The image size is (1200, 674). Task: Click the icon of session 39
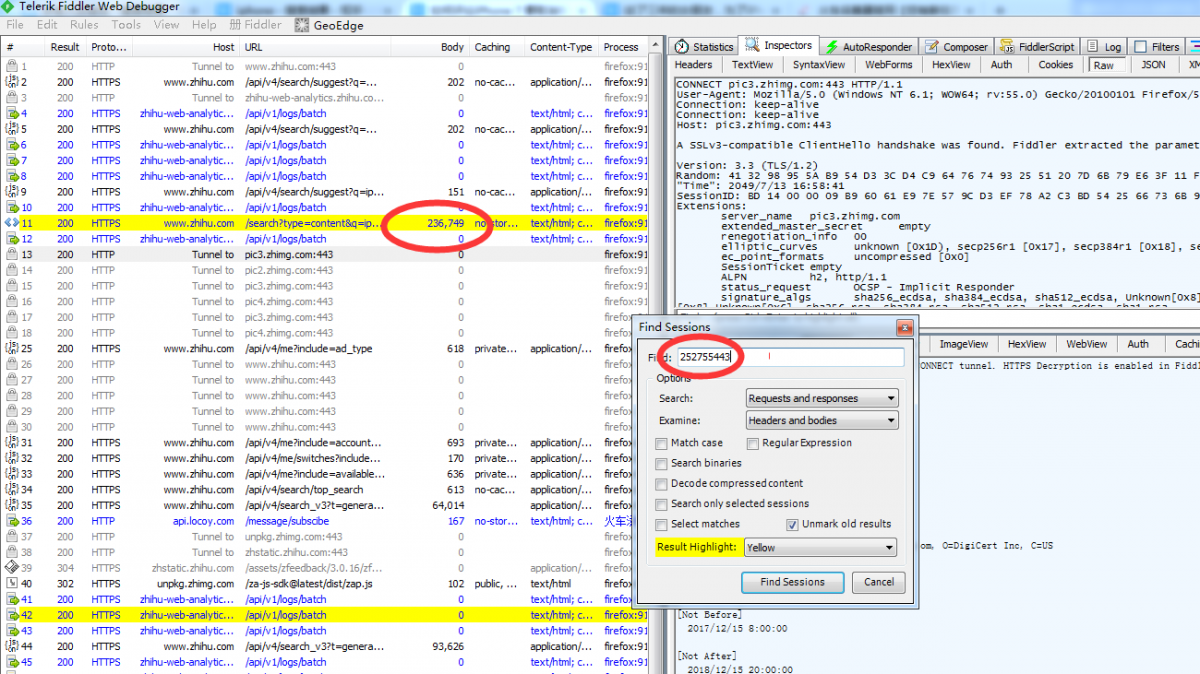tap(11, 568)
